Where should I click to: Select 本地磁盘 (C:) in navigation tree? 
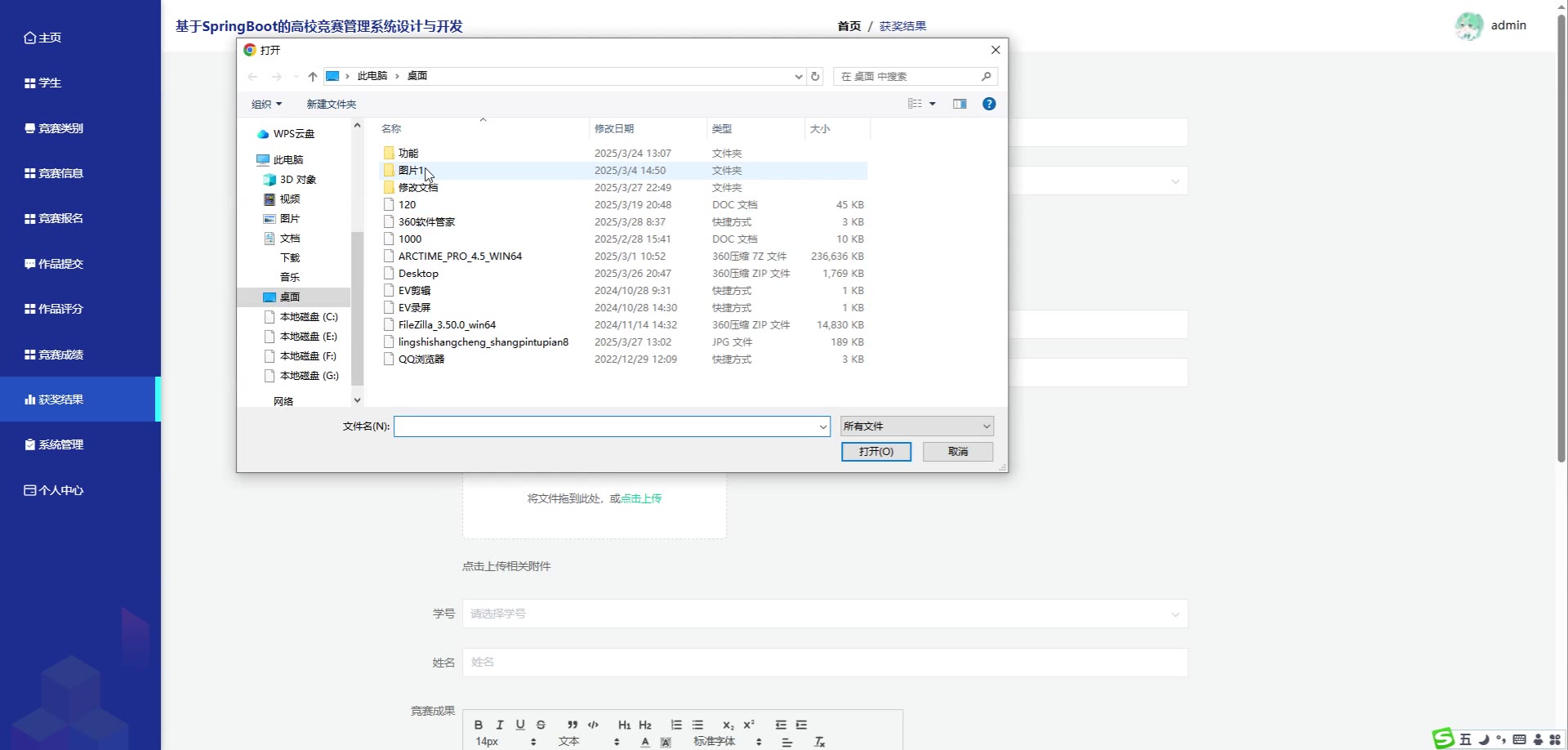308,317
